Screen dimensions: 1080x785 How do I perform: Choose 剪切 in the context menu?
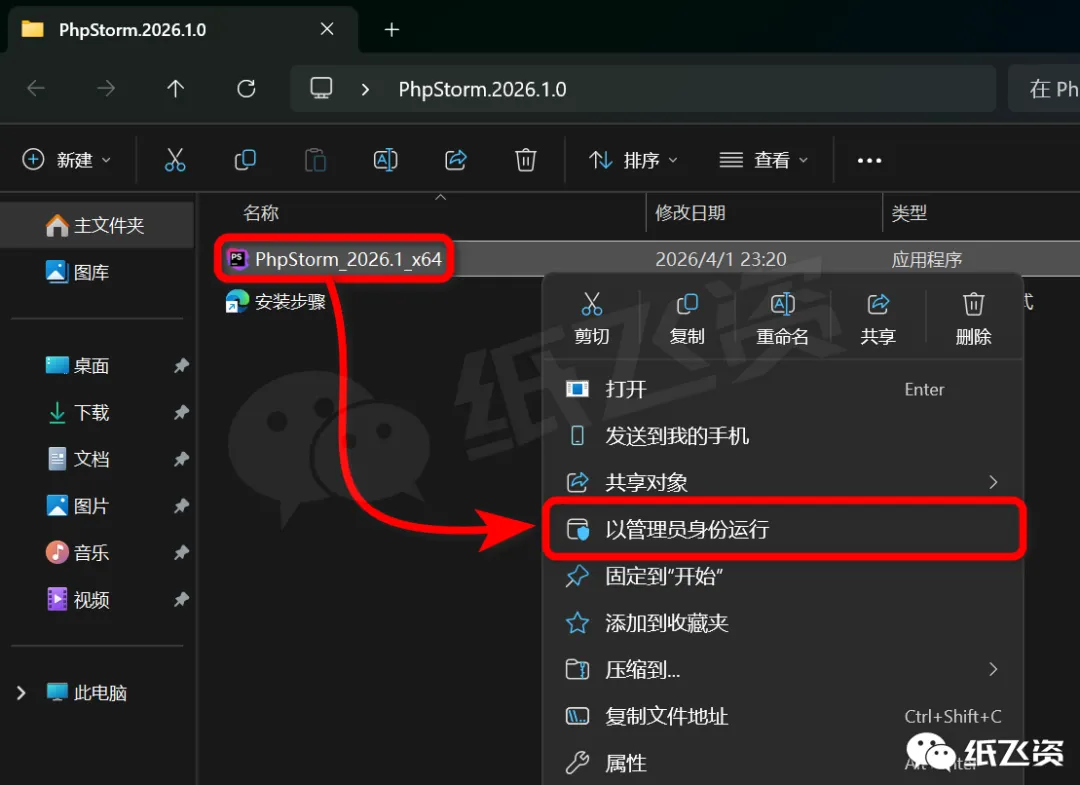tap(592, 318)
